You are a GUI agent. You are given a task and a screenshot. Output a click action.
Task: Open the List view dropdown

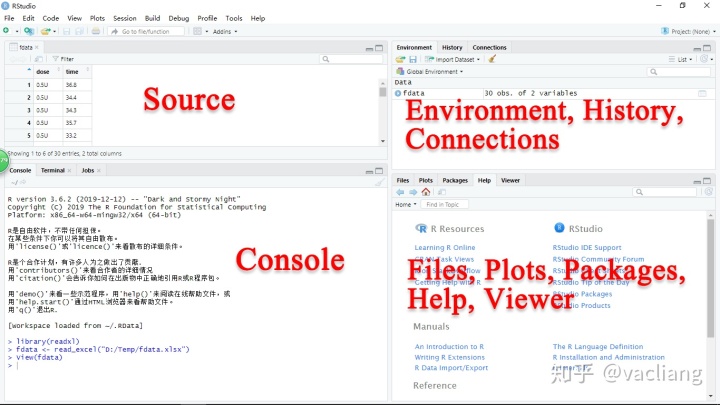point(681,59)
